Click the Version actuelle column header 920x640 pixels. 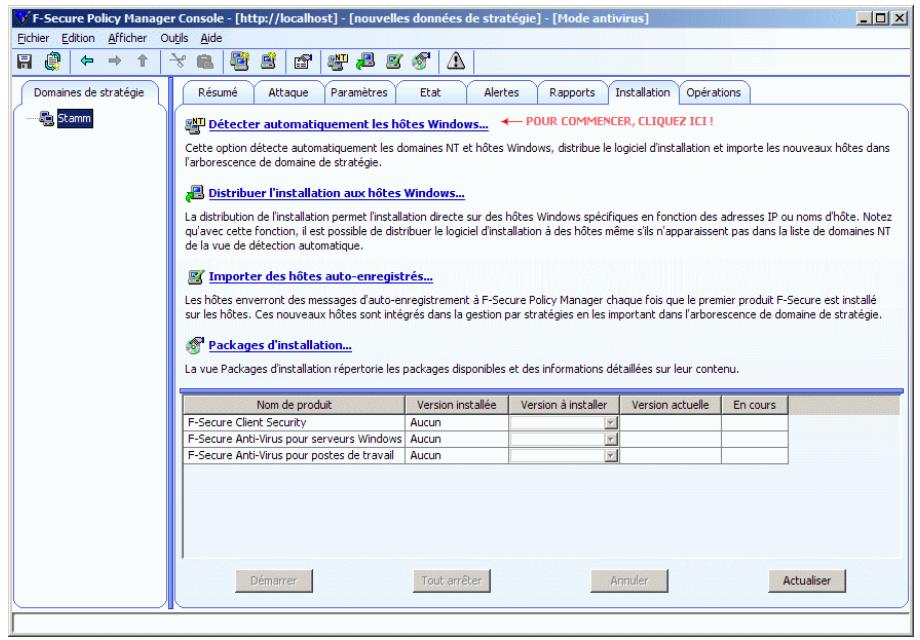pos(670,405)
